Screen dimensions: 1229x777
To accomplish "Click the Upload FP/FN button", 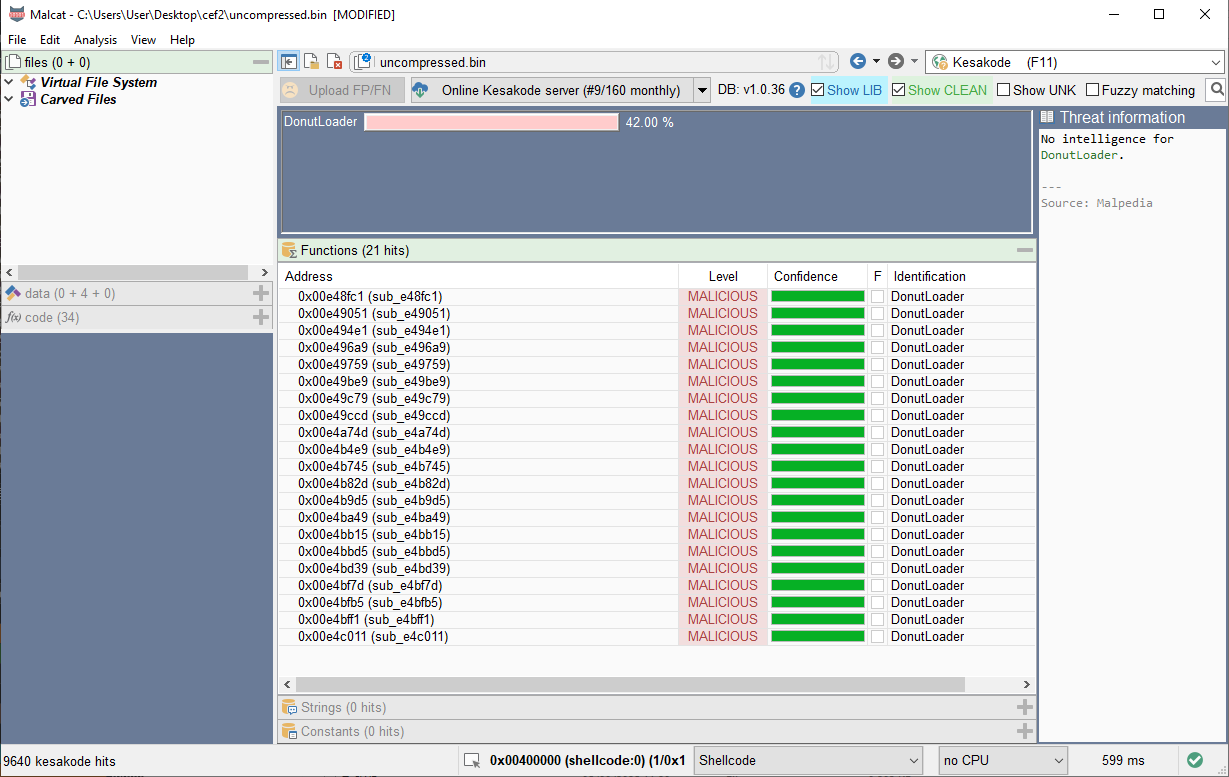I will click(x=342, y=90).
